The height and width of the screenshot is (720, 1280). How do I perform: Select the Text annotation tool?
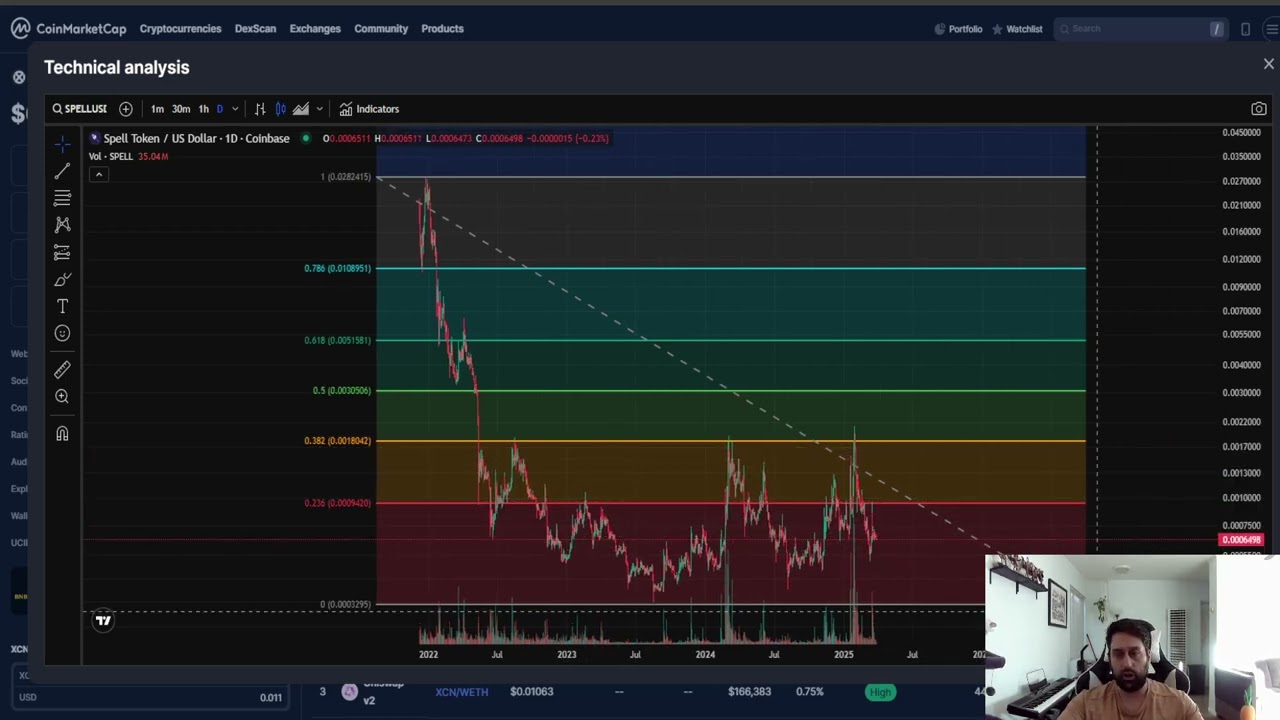(62, 306)
